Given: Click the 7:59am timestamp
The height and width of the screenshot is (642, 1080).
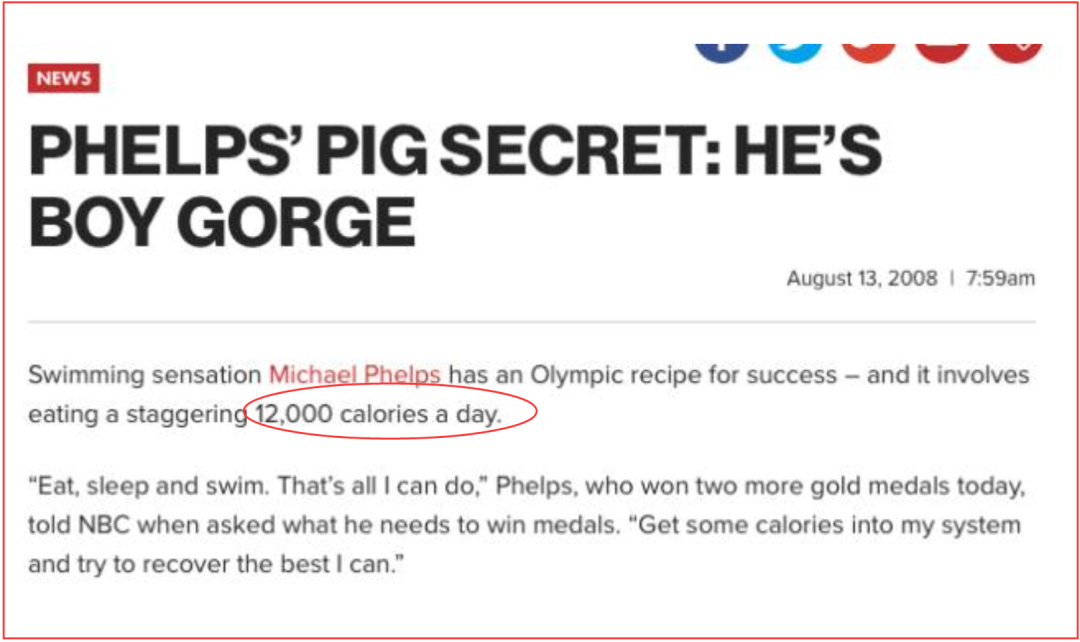Looking at the screenshot, I should coord(1000,279).
